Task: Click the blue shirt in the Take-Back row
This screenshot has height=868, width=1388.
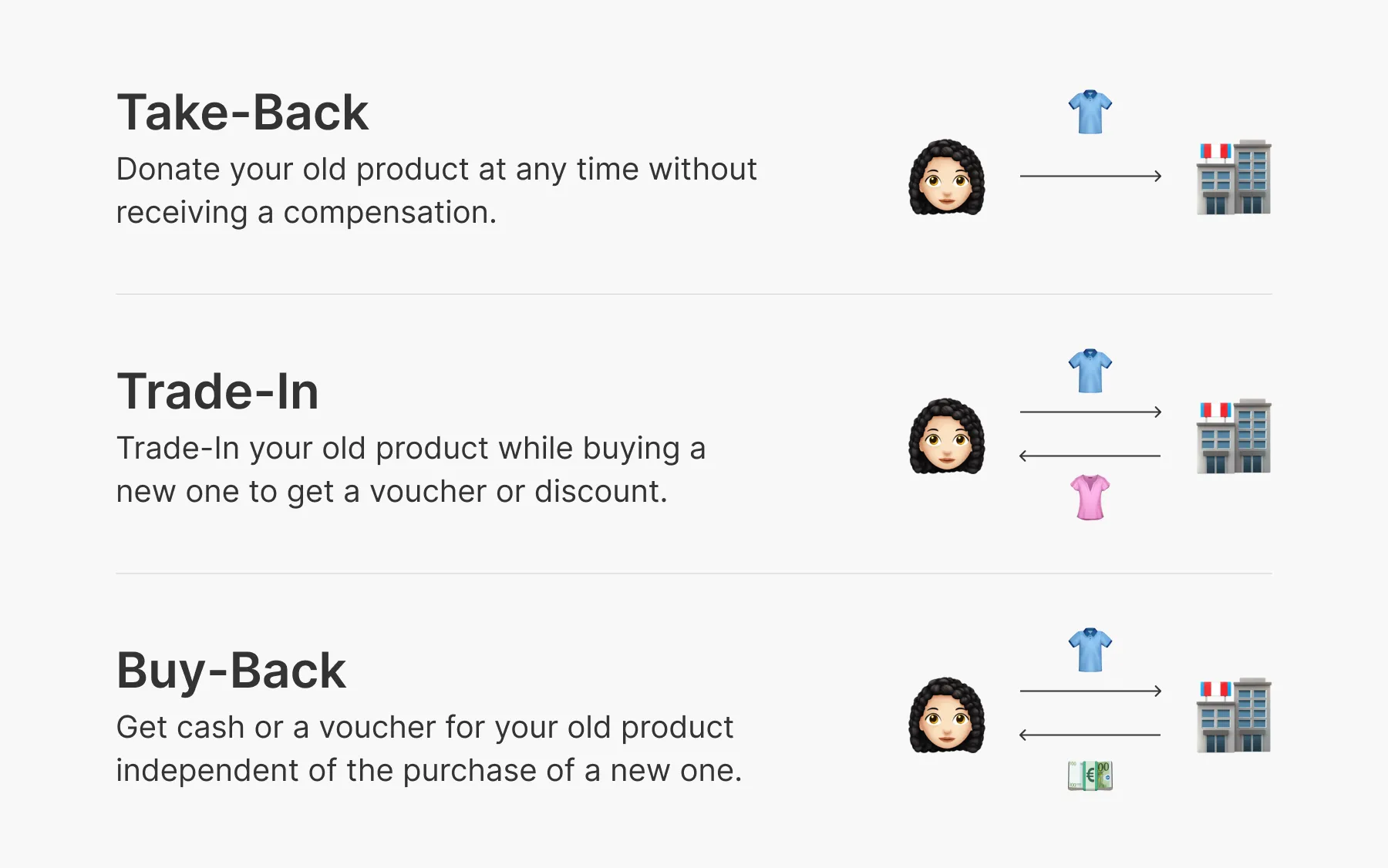Action: point(1090,112)
